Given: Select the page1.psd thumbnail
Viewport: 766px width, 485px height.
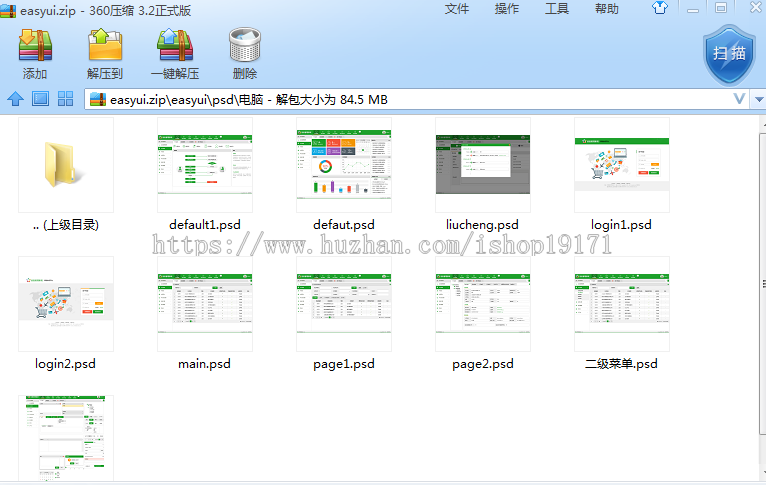Looking at the screenshot, I should click(x=344, y=304).
